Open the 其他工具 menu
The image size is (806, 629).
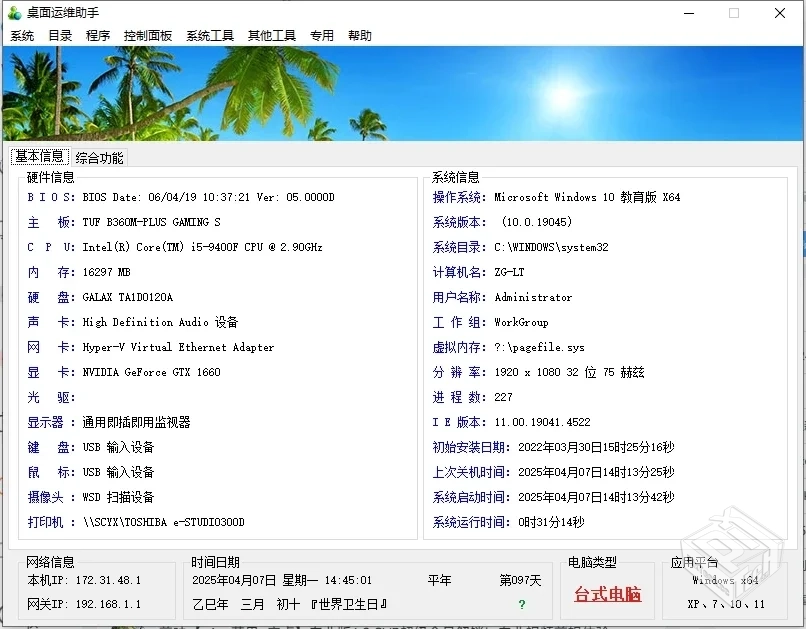[x=271, y=35]
